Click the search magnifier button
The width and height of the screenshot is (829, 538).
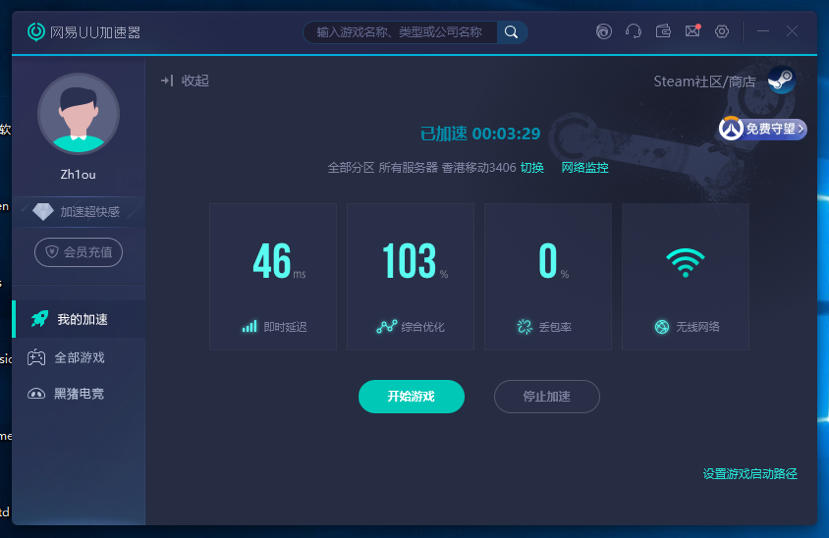pos(511,32)
